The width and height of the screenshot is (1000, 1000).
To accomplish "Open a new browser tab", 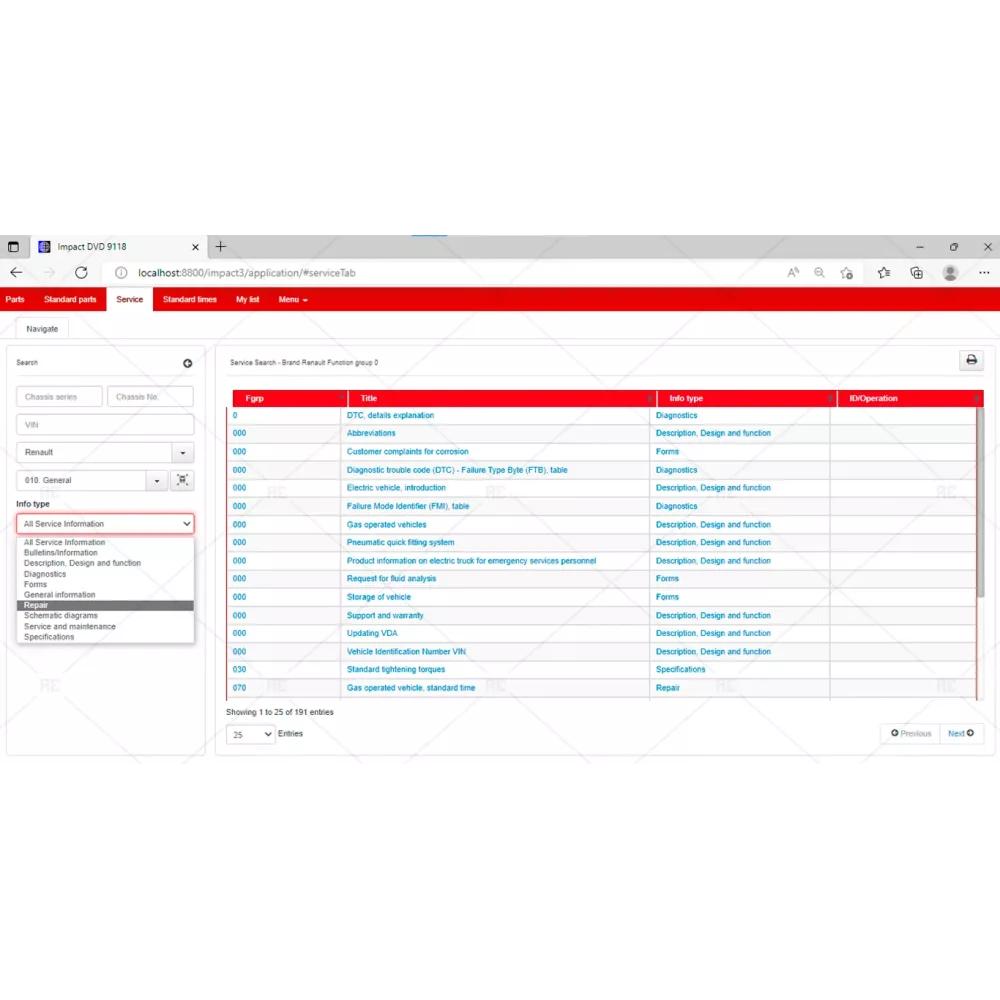I will [x=221, y=247].
